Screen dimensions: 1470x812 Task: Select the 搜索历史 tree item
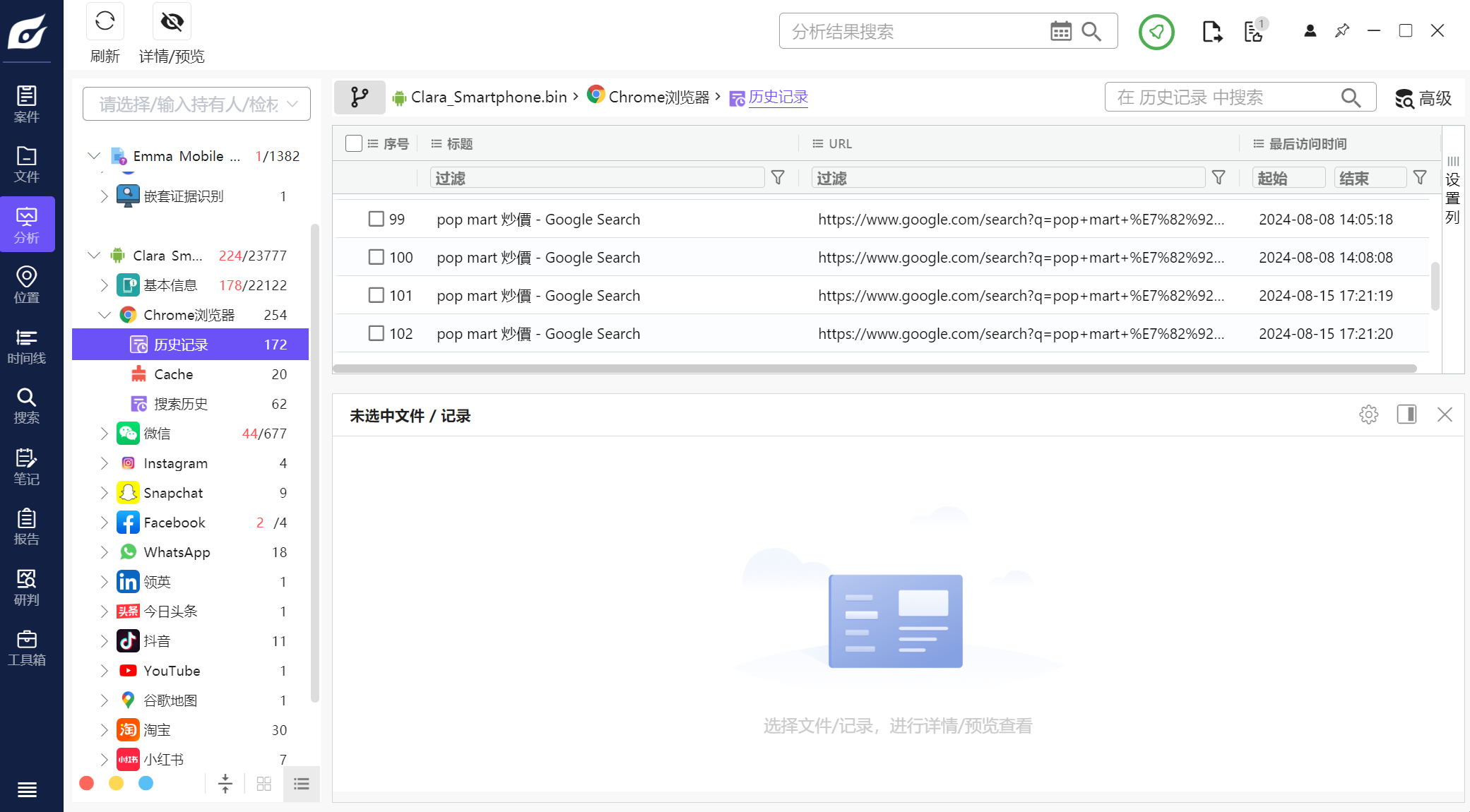tap(181, 404)
